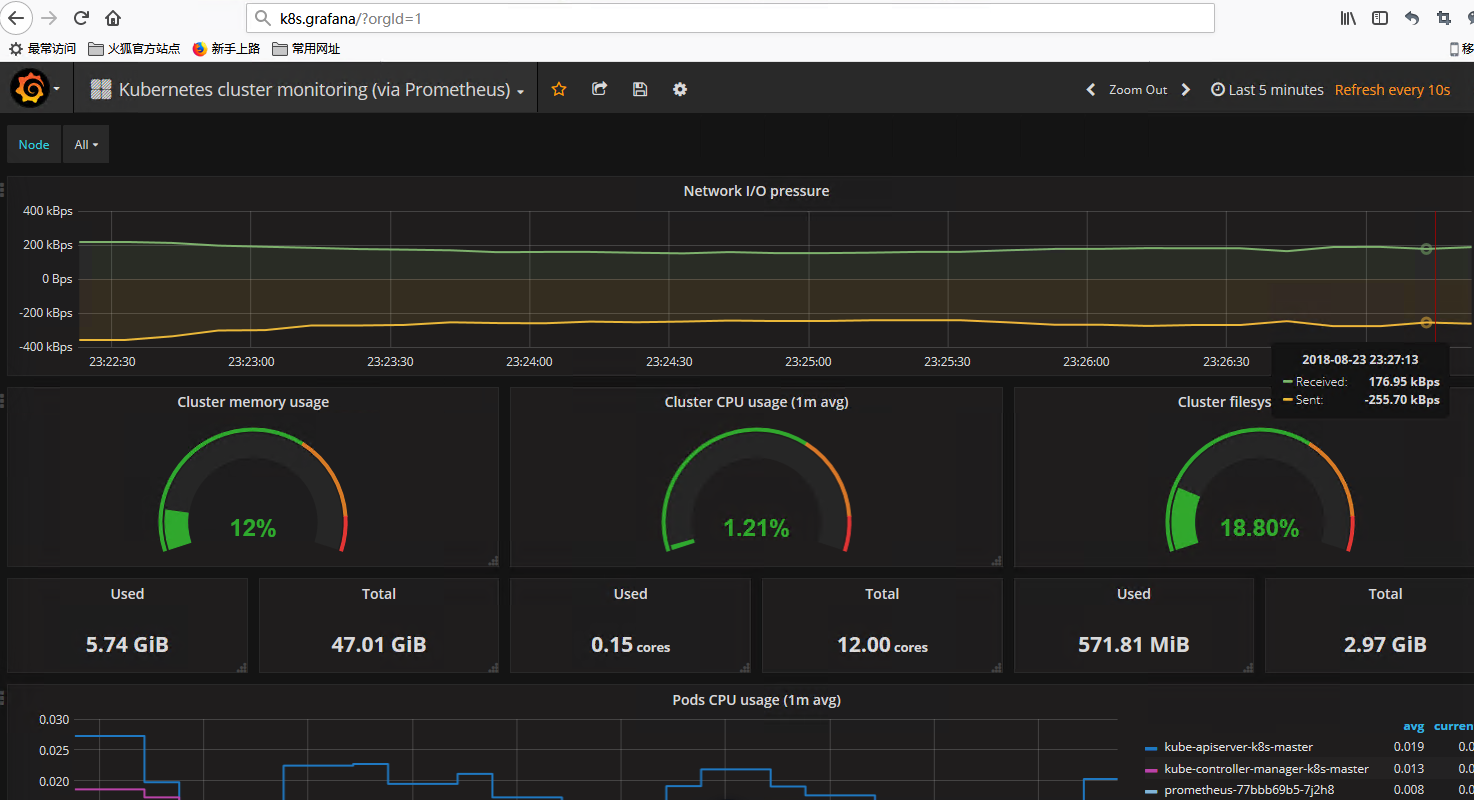The image size is (1474, 800).
Task: Click the Sent -255.70 kBps tooltip value
Action: (x=1402, y=400)
